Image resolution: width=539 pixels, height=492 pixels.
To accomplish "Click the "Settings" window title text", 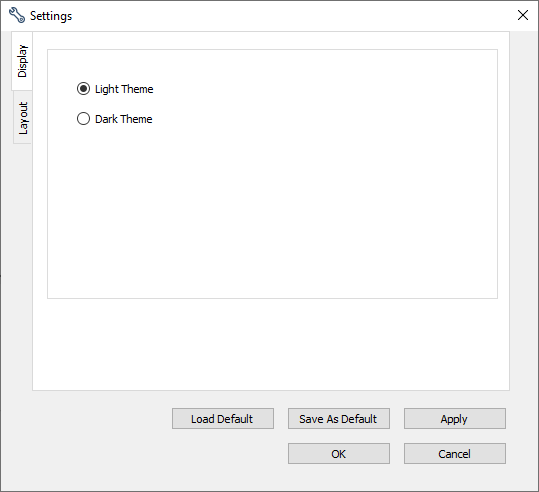I will [x=51, y=16].
